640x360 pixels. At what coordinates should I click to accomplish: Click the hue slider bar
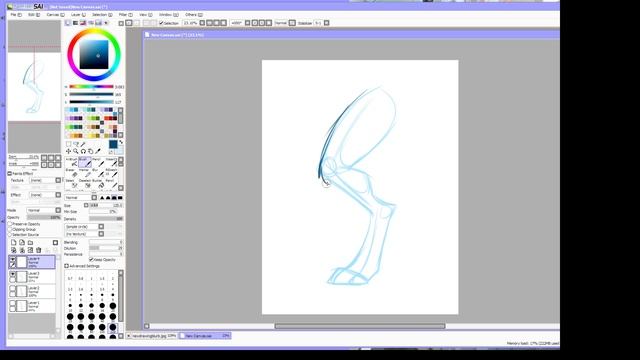(91, 87)
